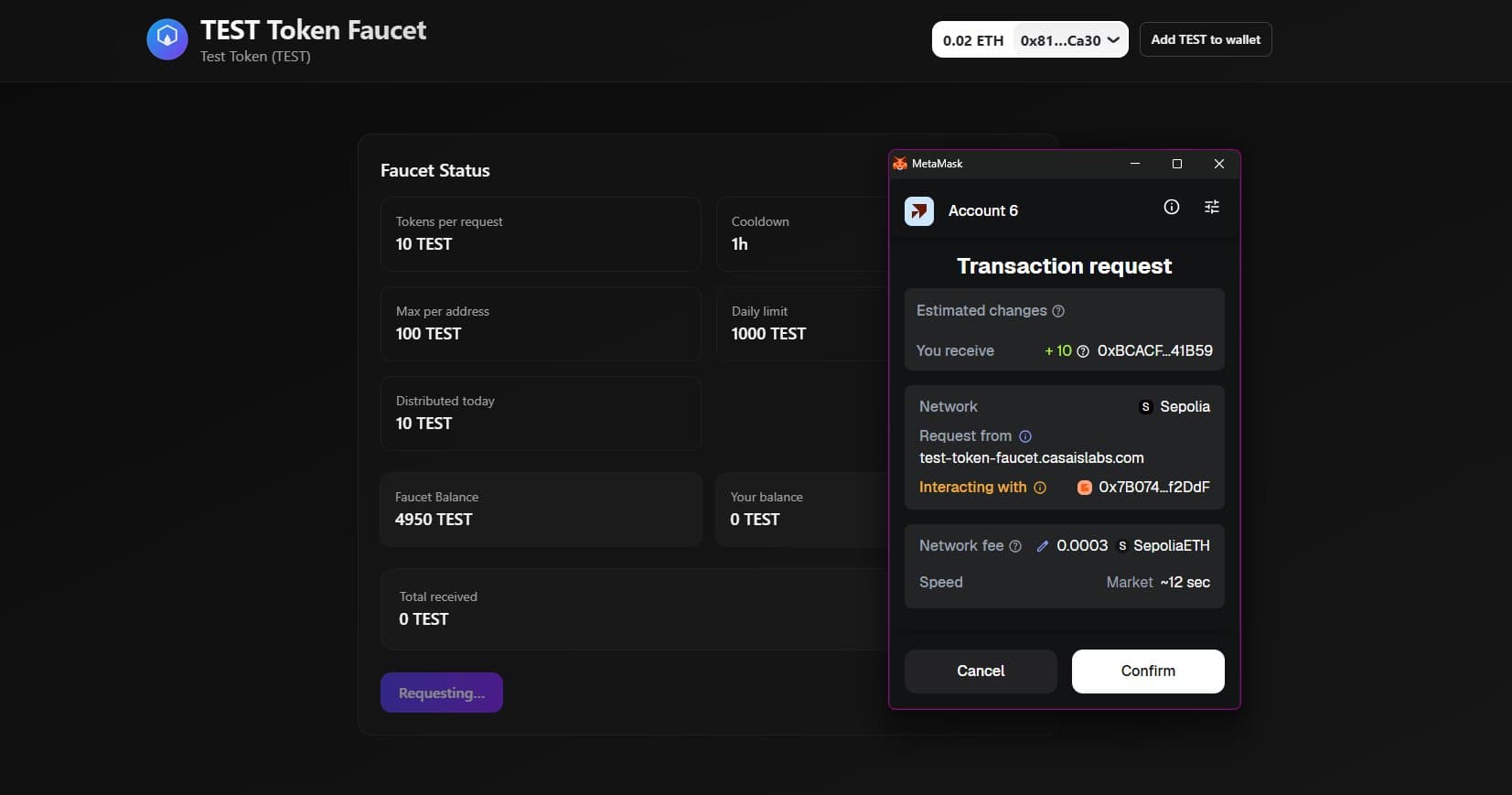Click the Cooldown 1h card
Viewport: 1512px width, 795px height.
tap(802, 234)
